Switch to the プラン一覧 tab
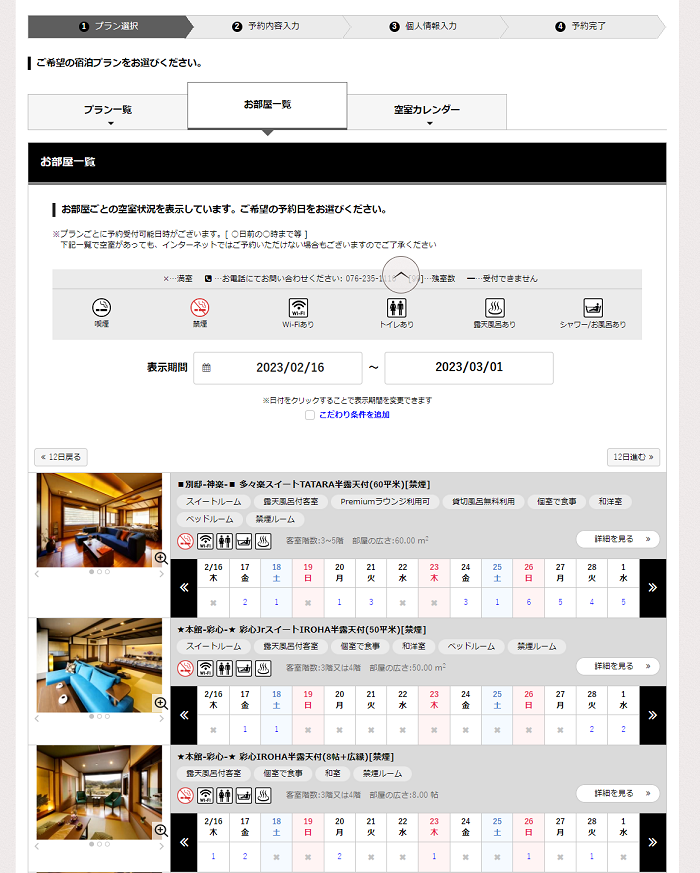The image size is (700, 873). 107,111
